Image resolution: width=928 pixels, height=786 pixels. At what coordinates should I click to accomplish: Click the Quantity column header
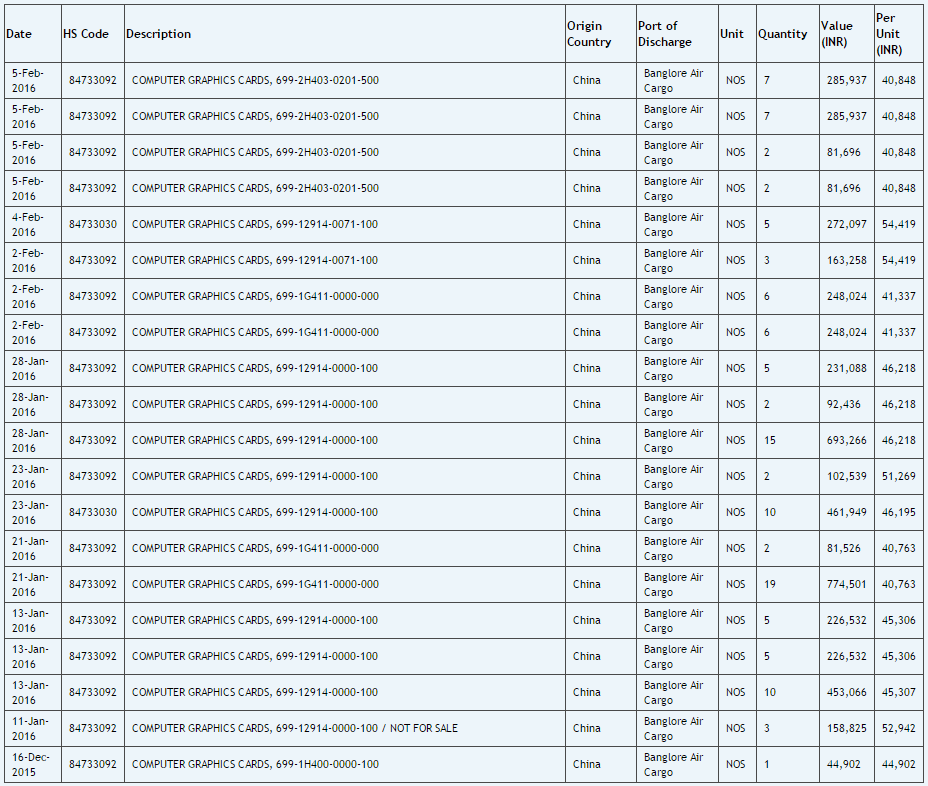click(x=782, y=34)
